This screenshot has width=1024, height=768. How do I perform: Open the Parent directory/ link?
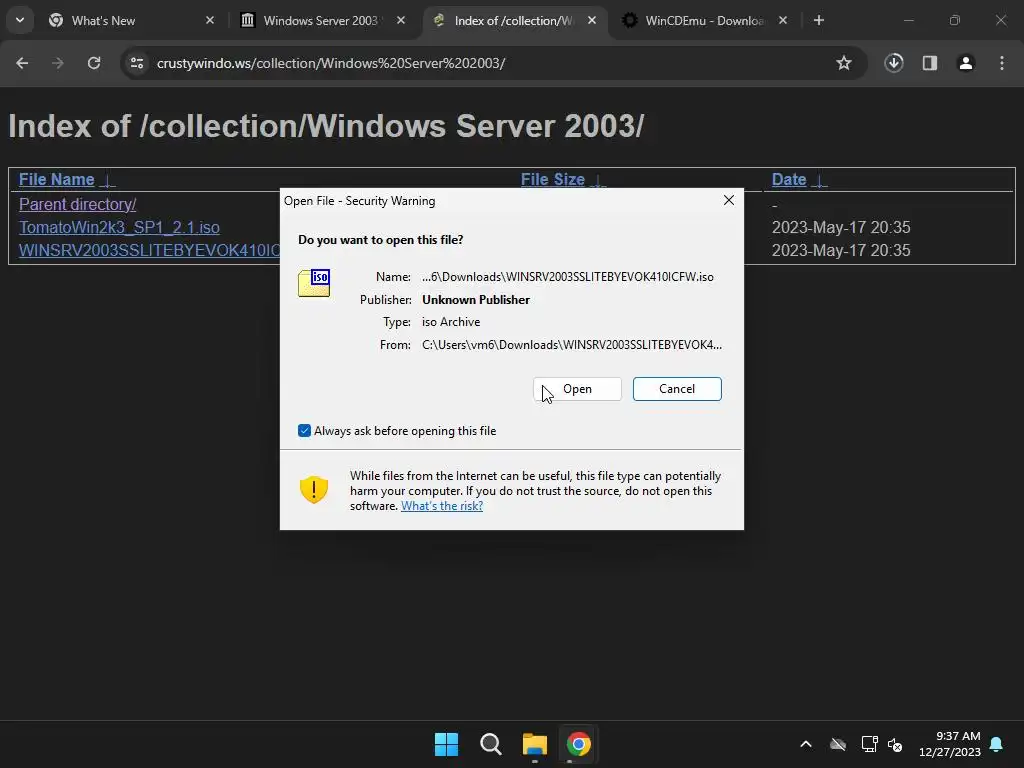pos(77,204)
